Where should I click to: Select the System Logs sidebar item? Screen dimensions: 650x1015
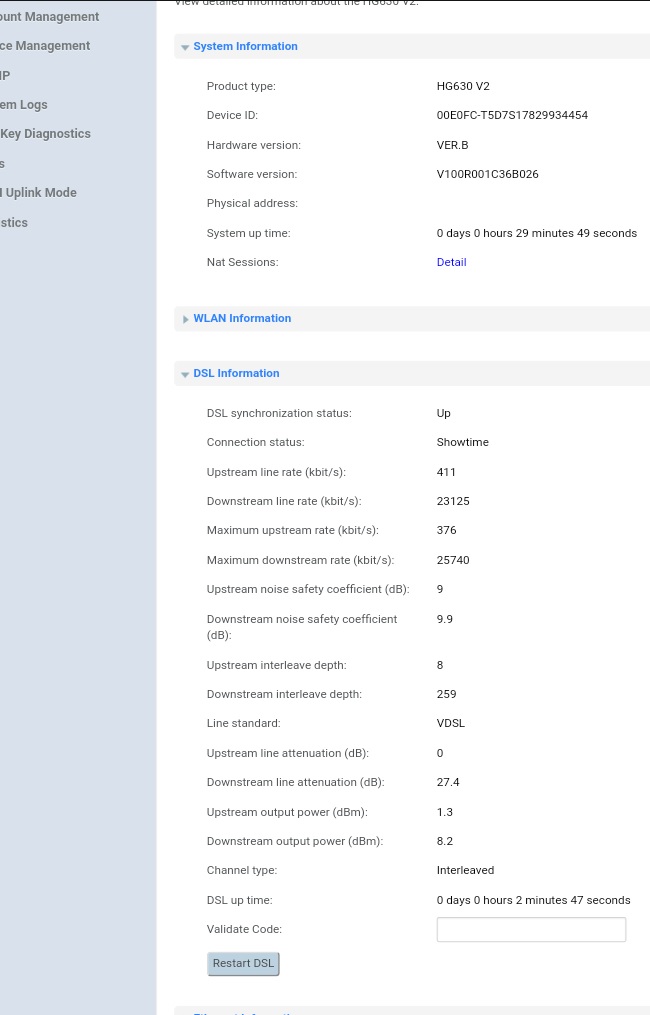click(x=24, y=104)
